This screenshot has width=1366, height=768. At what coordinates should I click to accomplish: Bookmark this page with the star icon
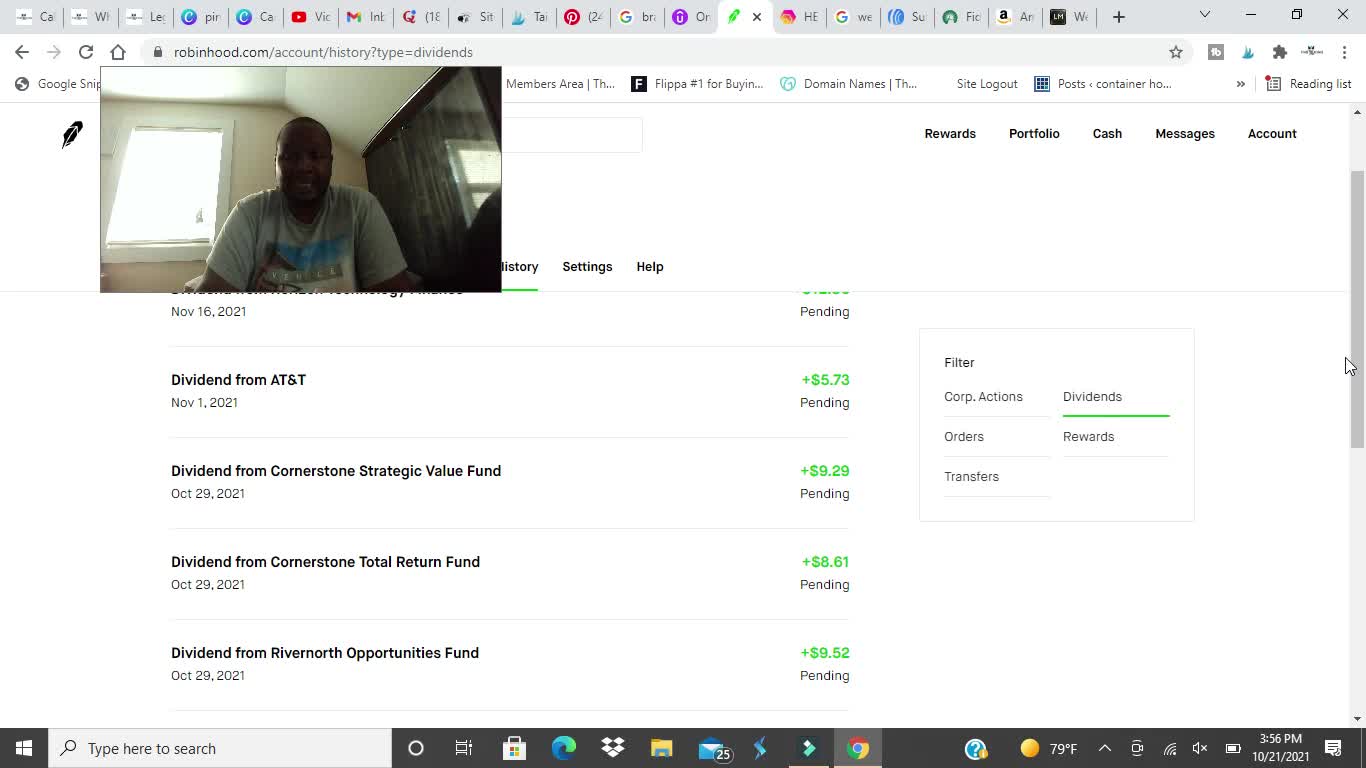pos(1176,52)
